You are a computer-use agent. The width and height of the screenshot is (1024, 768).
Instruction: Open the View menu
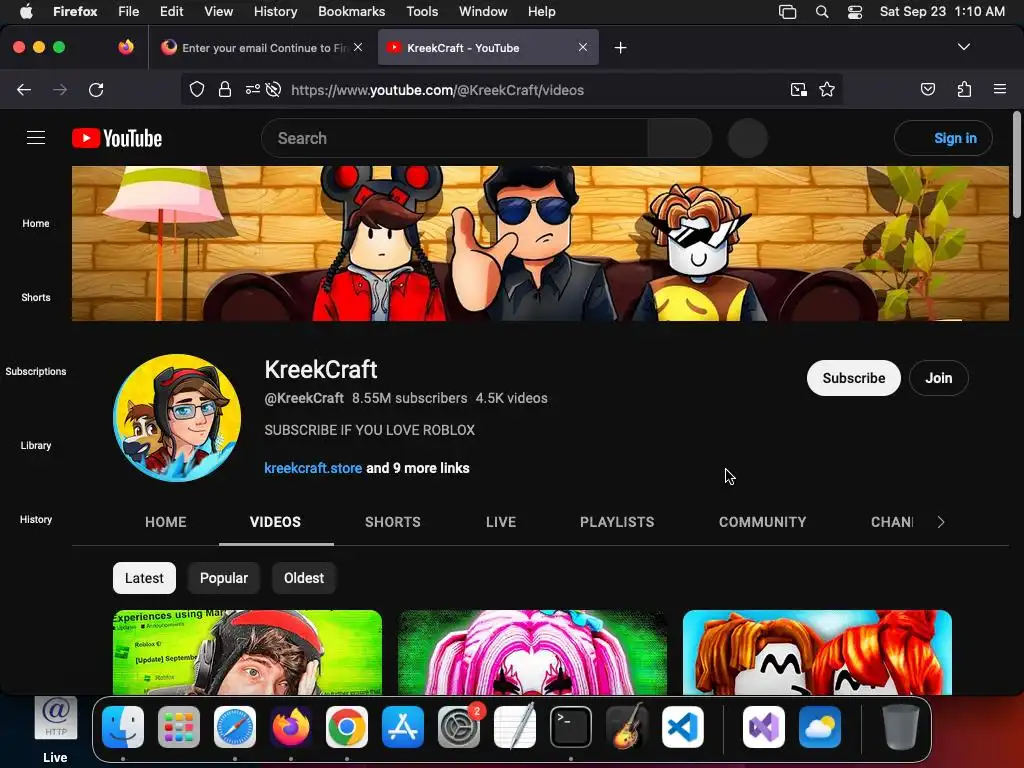pos(218,11)
